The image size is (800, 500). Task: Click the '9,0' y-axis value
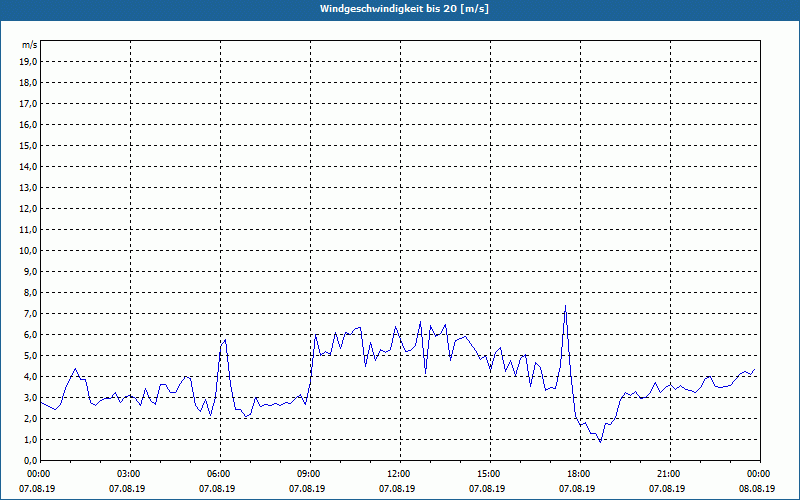(x=30, y=271)
